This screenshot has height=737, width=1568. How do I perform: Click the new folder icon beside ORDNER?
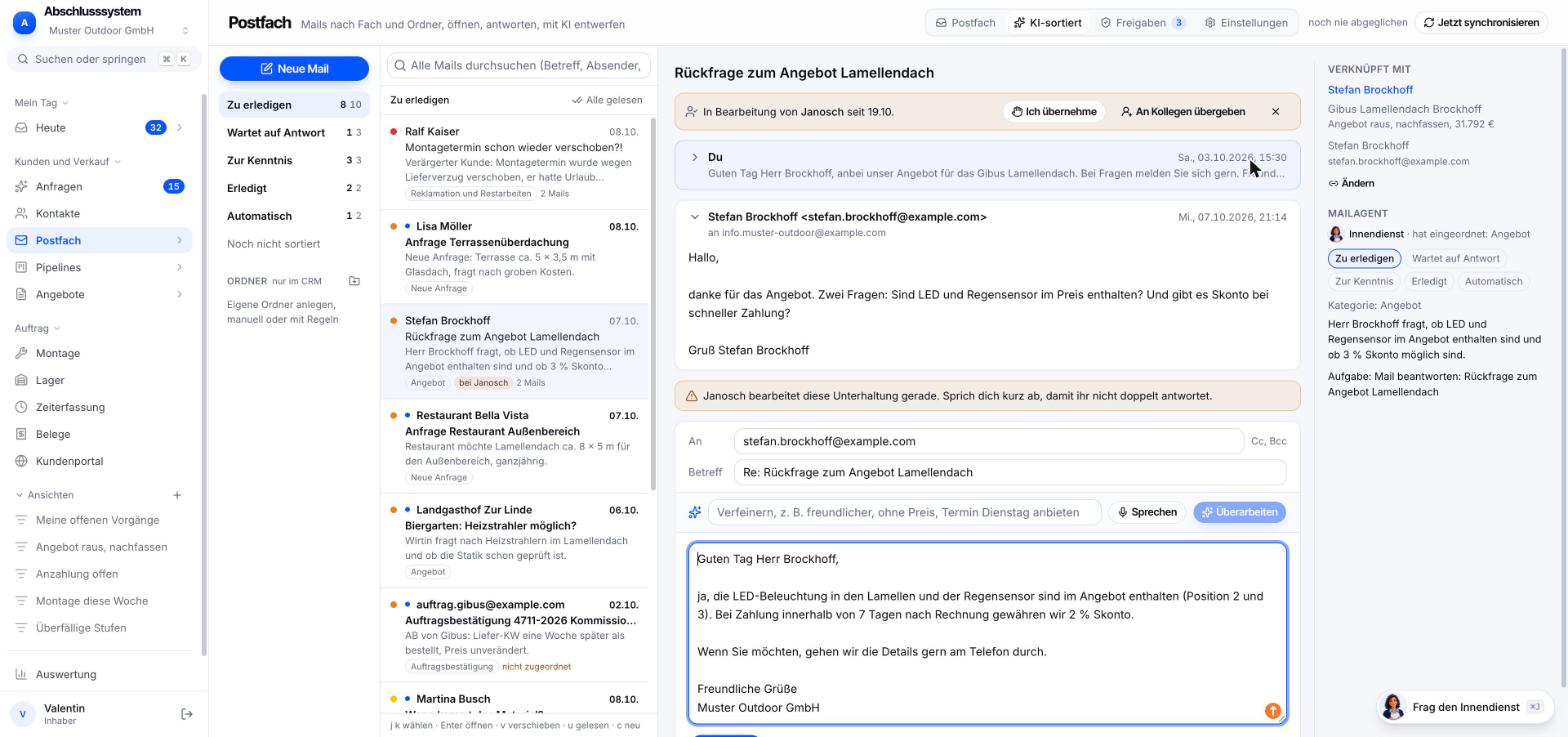[354, 281]
